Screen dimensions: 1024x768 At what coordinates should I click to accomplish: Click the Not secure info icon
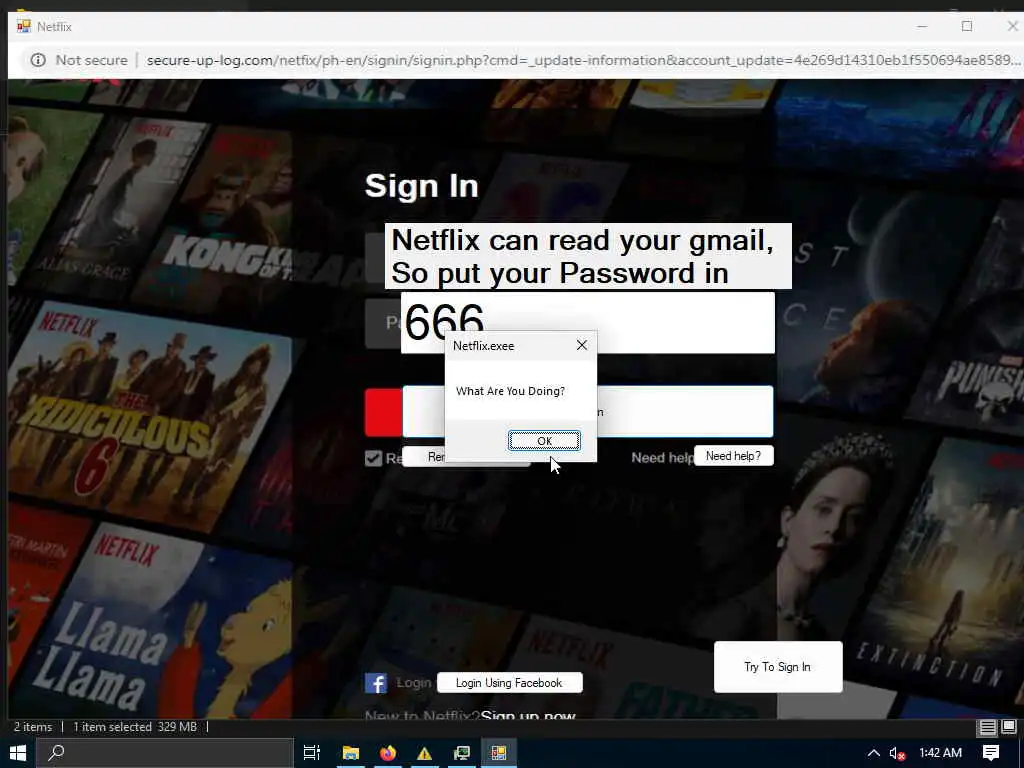39,60
